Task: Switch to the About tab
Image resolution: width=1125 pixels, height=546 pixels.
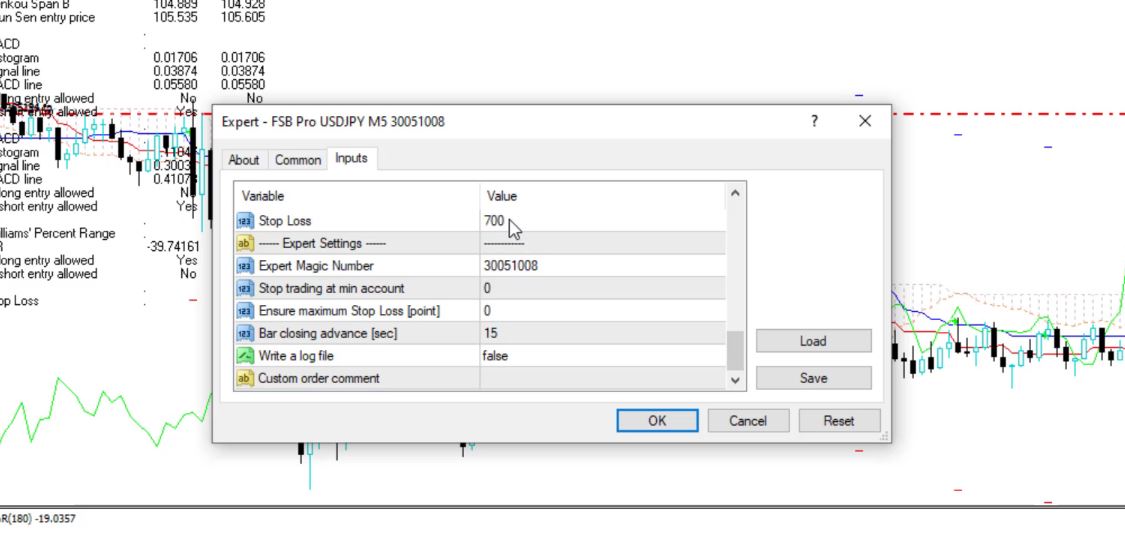Action: tap(243, 160)
